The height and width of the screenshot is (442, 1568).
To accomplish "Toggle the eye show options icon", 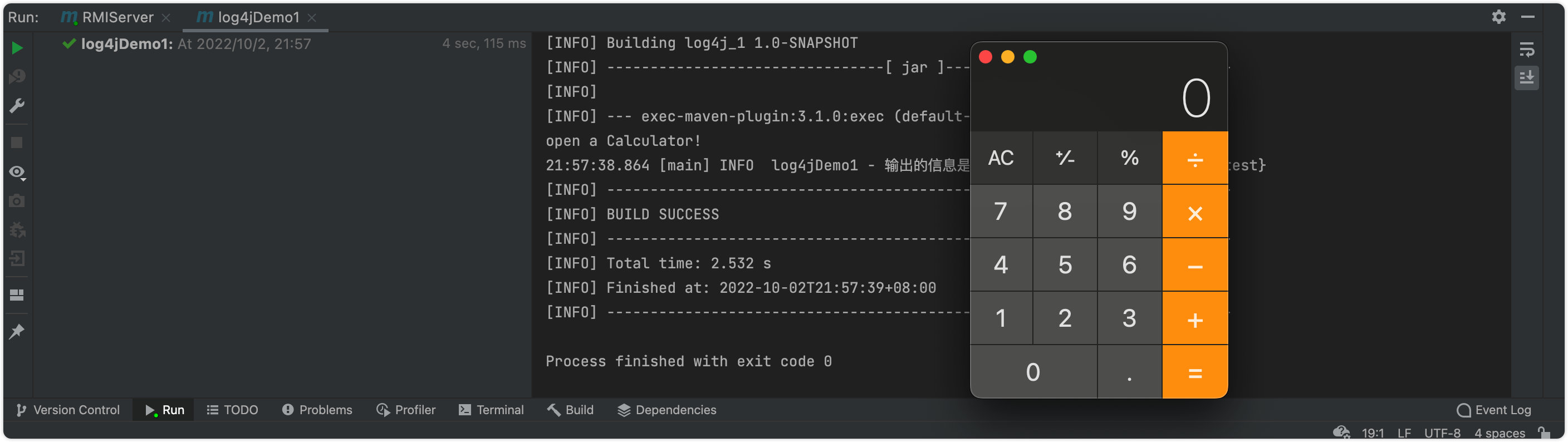I will point(17,173).
